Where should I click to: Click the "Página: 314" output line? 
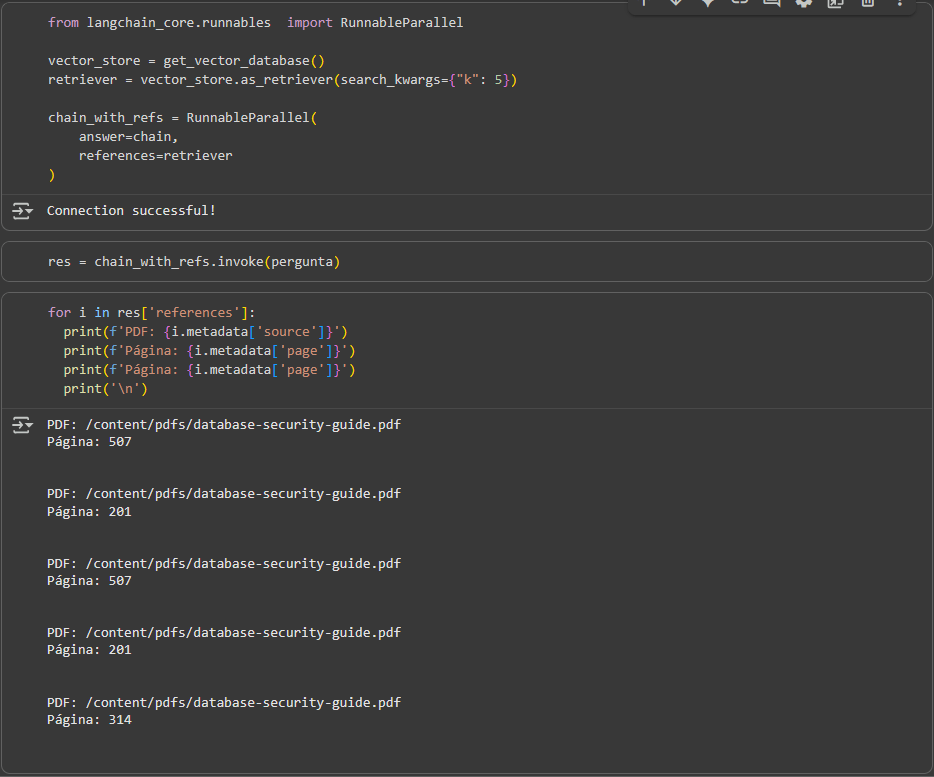(x=89, y=720)
